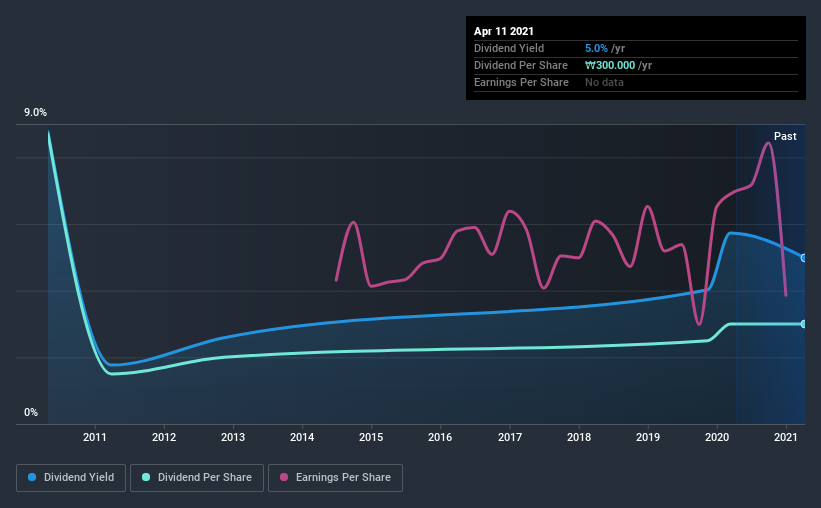Select the 2013 year label on axis

click(x=233, y=437)
